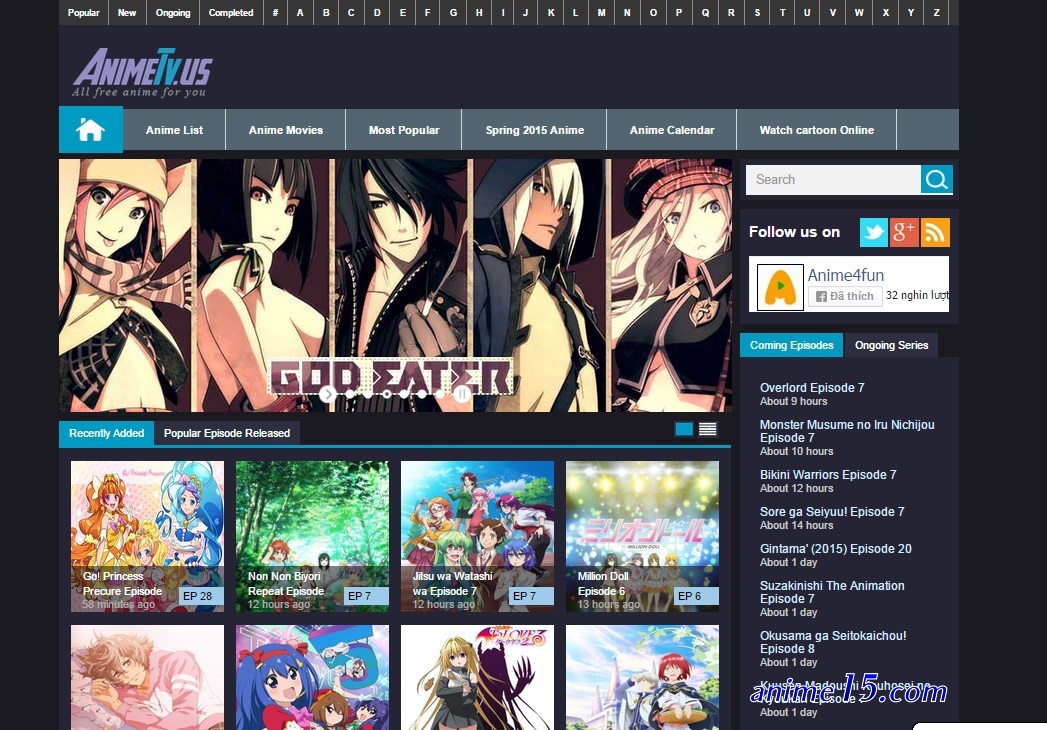Open the Popular top menu
Image resolution: width=1047 pixels, height=730 pixels.
(x=83, y=13)
